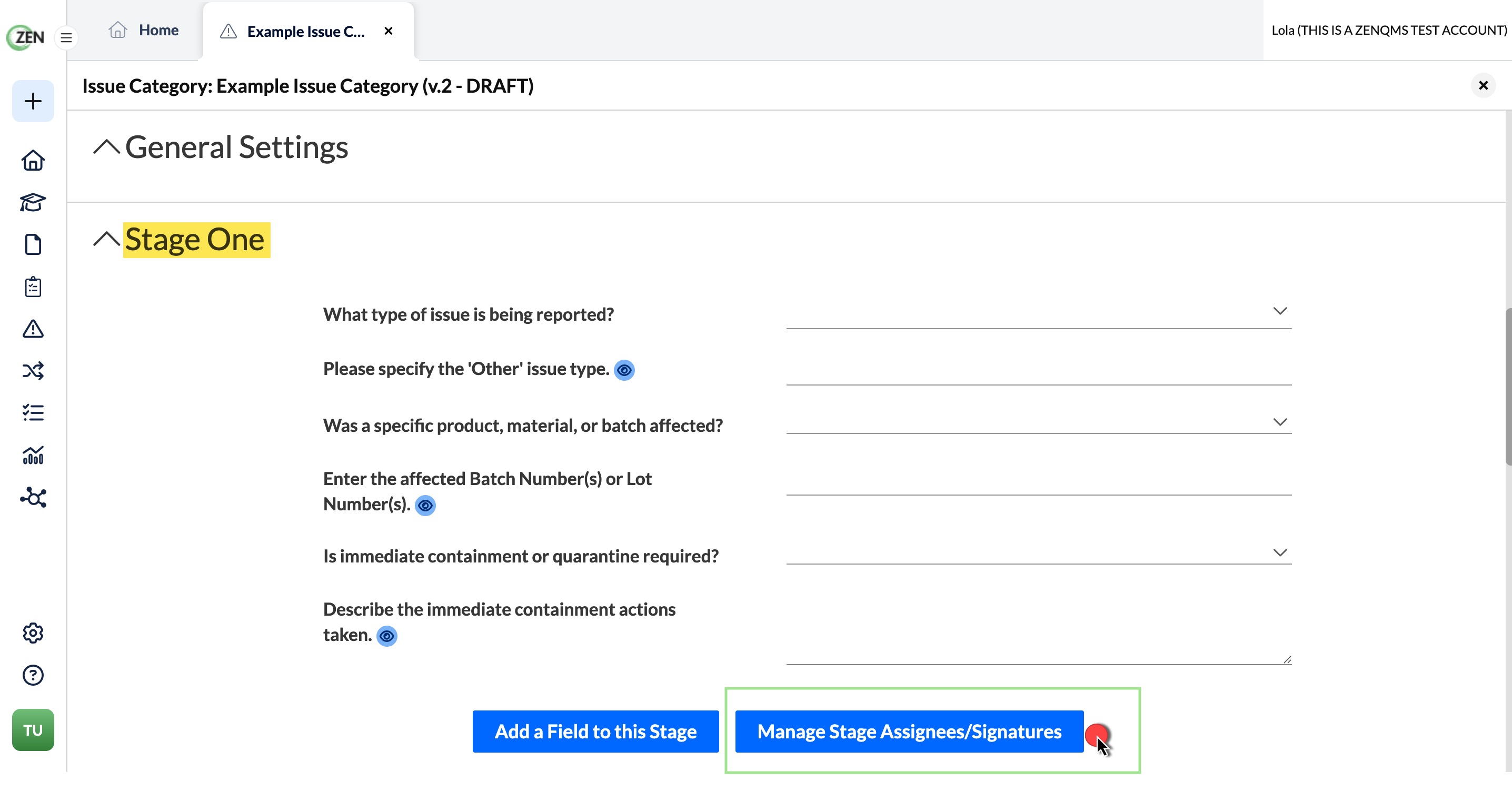Open containment or quarantine required dropdown
1512x810 pixels.
coord(1038,552)
